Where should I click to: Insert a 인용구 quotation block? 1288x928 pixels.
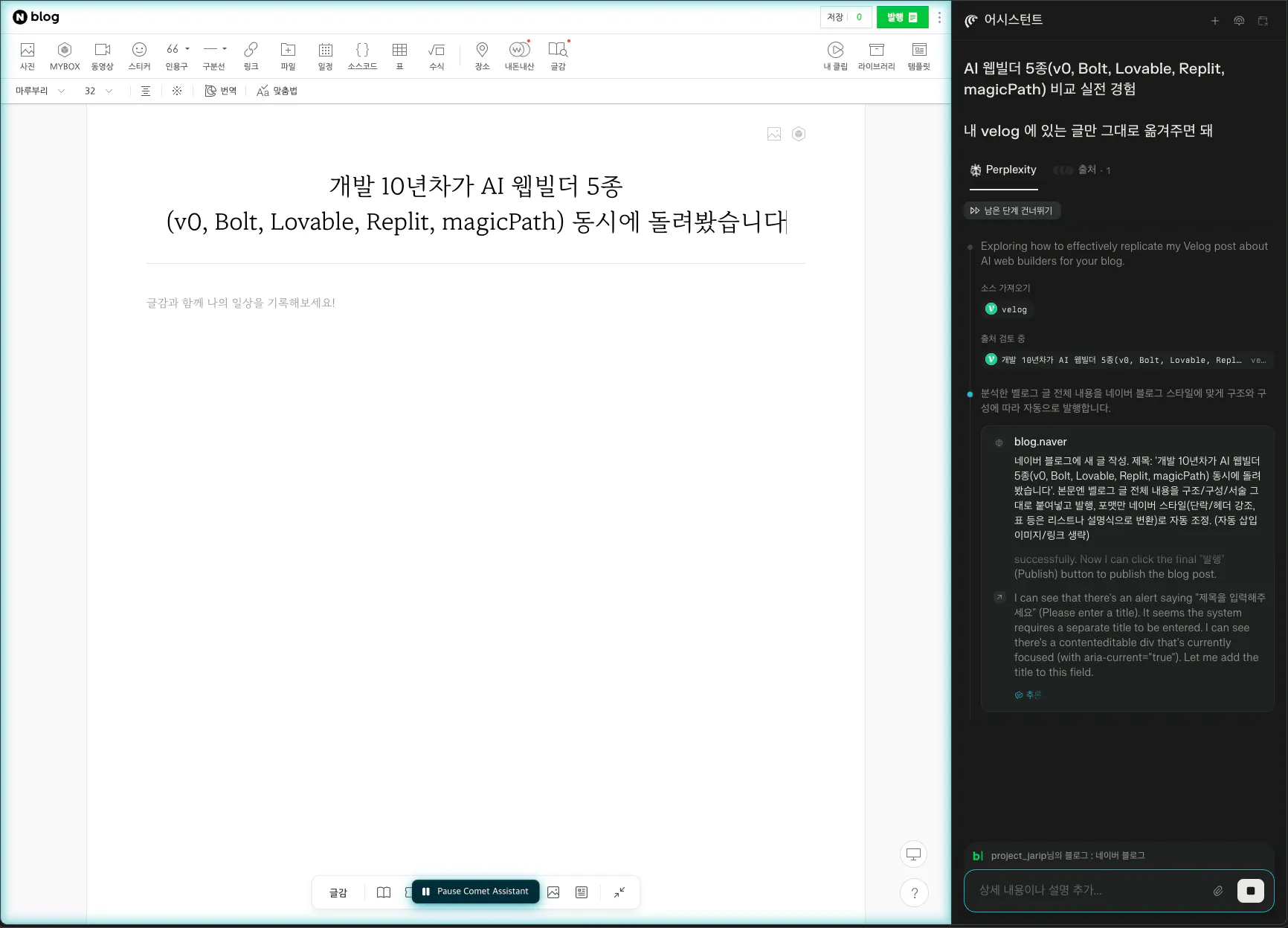pos(173,56)
